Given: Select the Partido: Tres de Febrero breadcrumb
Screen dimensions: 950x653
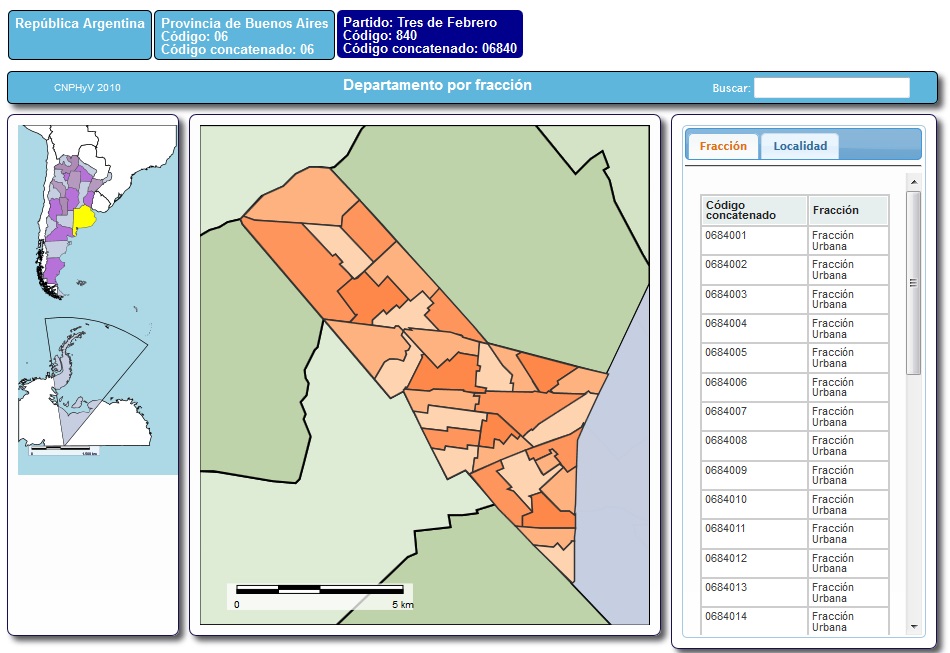Looking at the screenshot, I should pos(429,35).
